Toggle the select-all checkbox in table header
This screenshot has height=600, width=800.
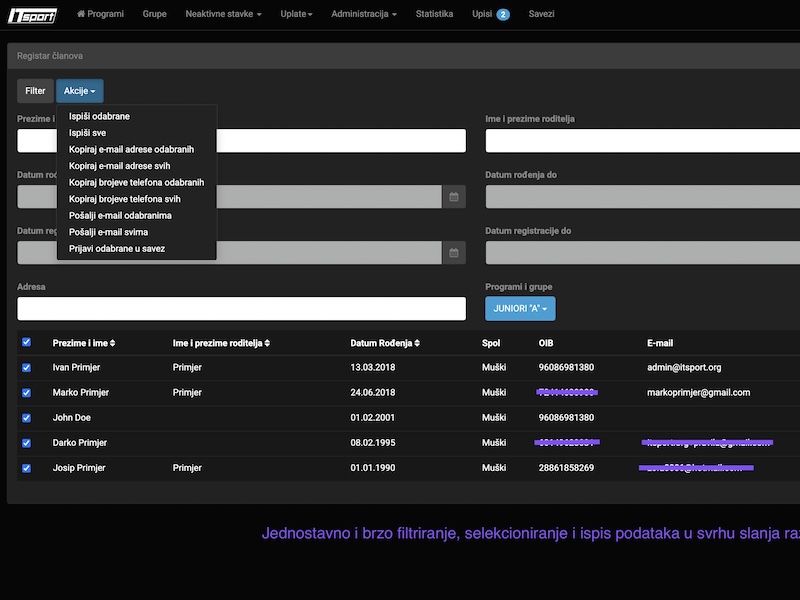[26, 342]
